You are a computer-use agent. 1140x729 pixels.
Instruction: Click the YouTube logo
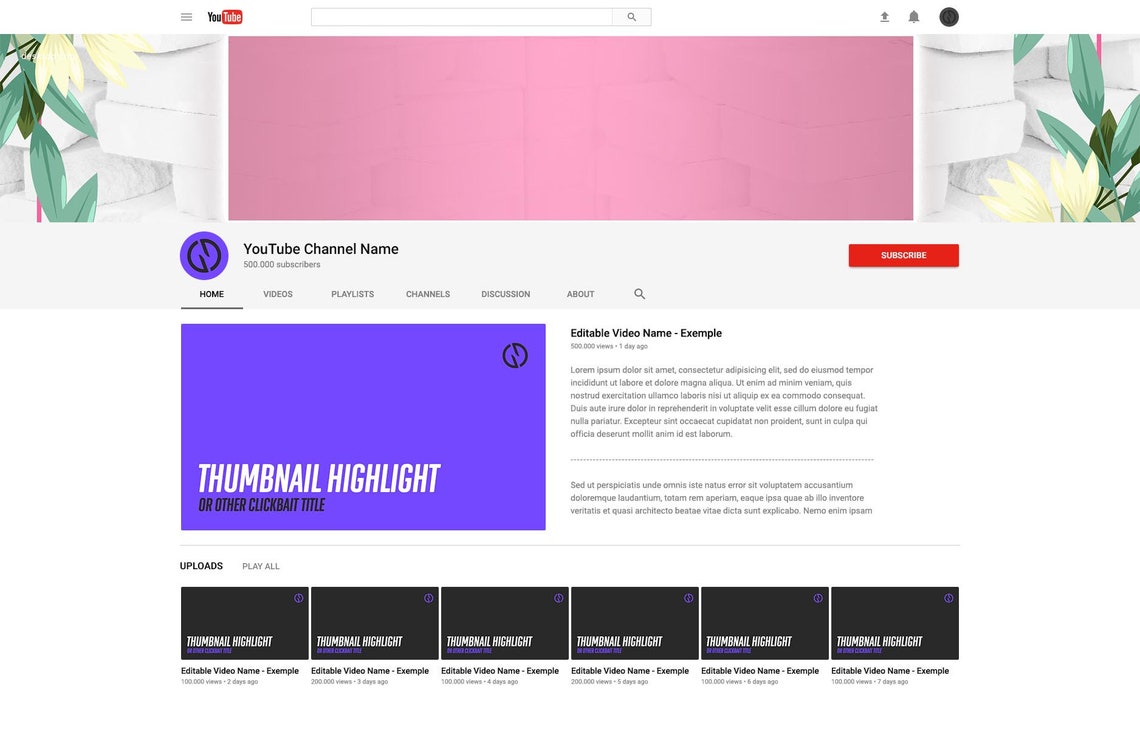222,16
